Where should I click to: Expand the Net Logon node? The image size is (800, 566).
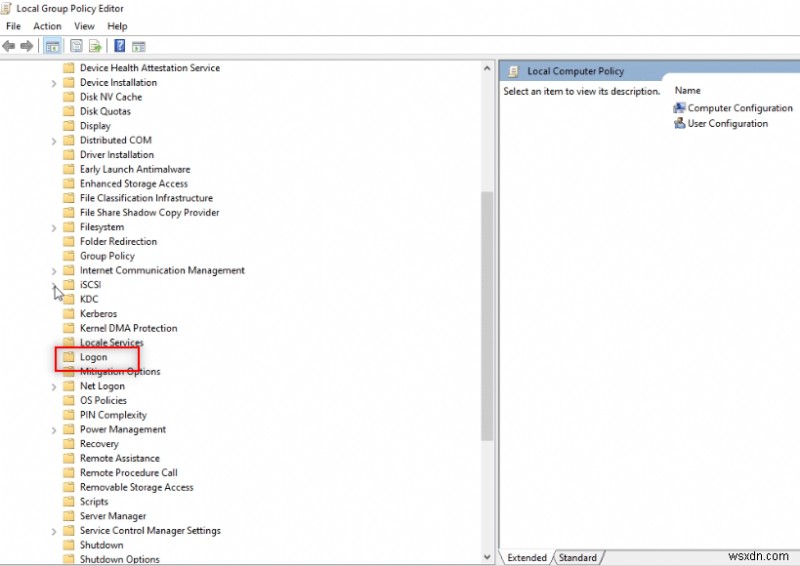(54, 386)
